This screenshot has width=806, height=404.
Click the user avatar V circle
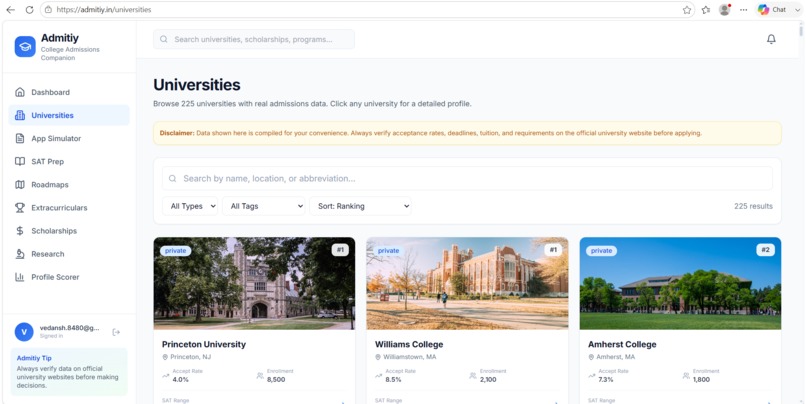click(24, 332)
